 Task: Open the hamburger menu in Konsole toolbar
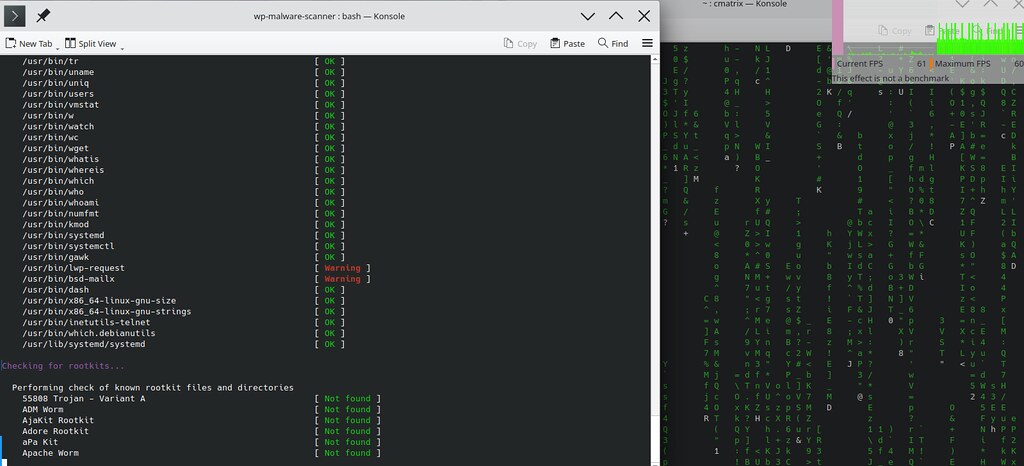pos(647,44)
